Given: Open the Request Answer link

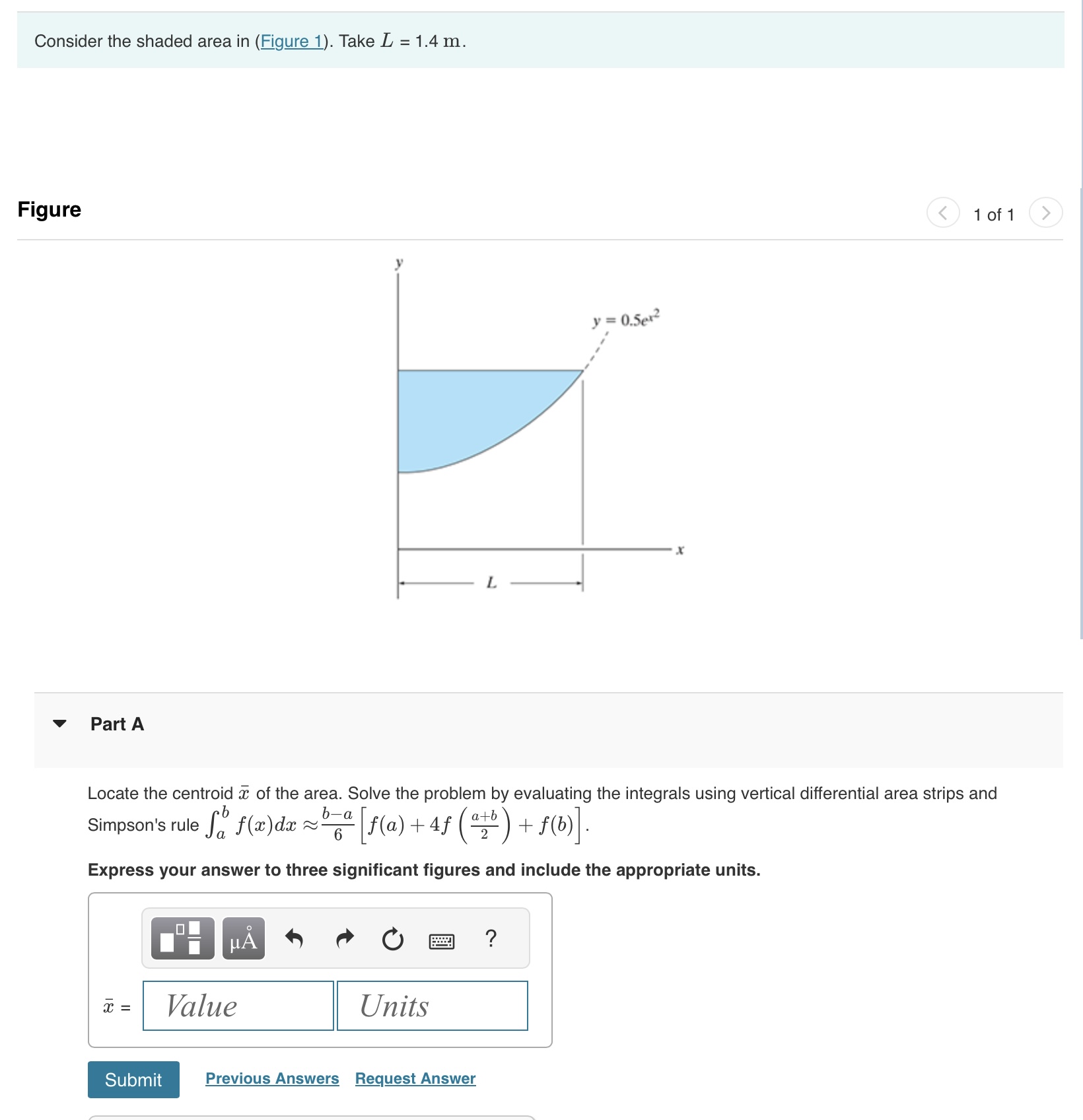Looking at the screenshot, I should pyautogui.click(x=414, y=1078).
